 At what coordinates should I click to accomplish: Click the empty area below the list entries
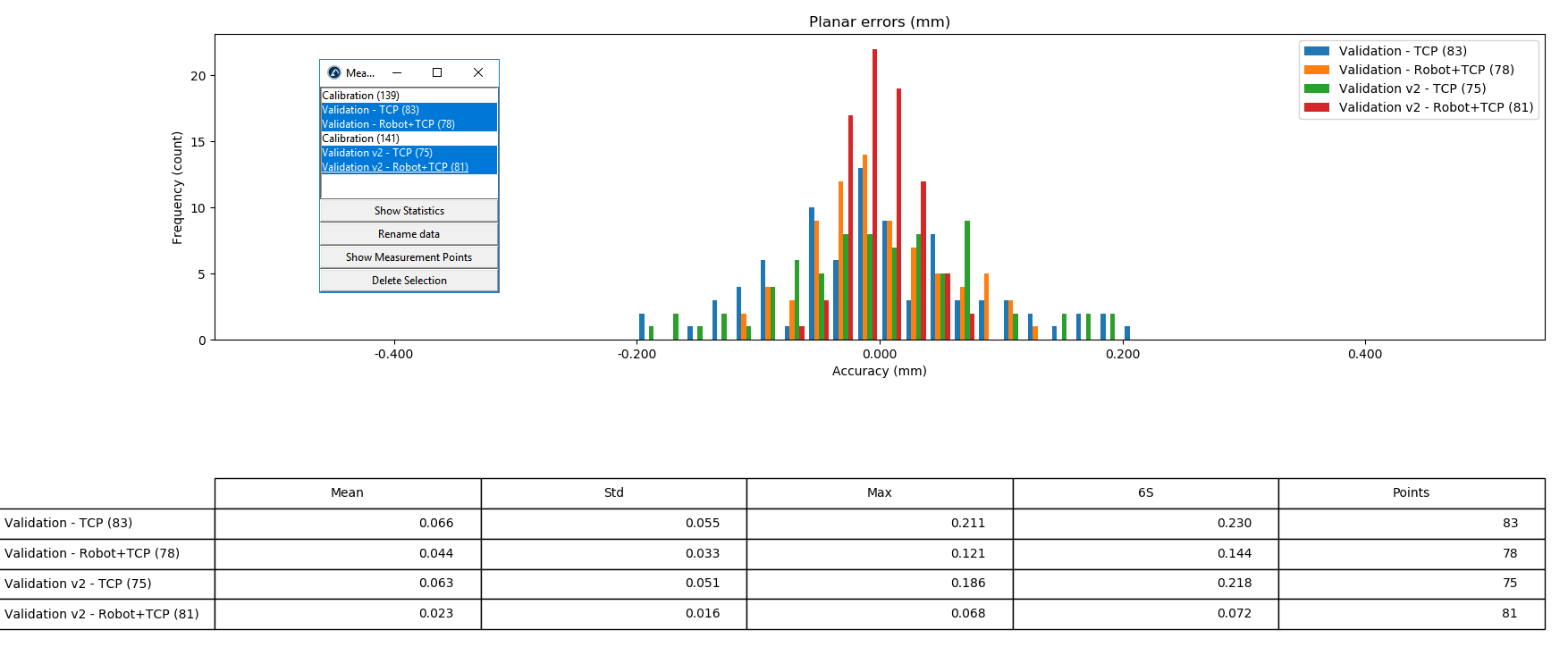point(409,186)
